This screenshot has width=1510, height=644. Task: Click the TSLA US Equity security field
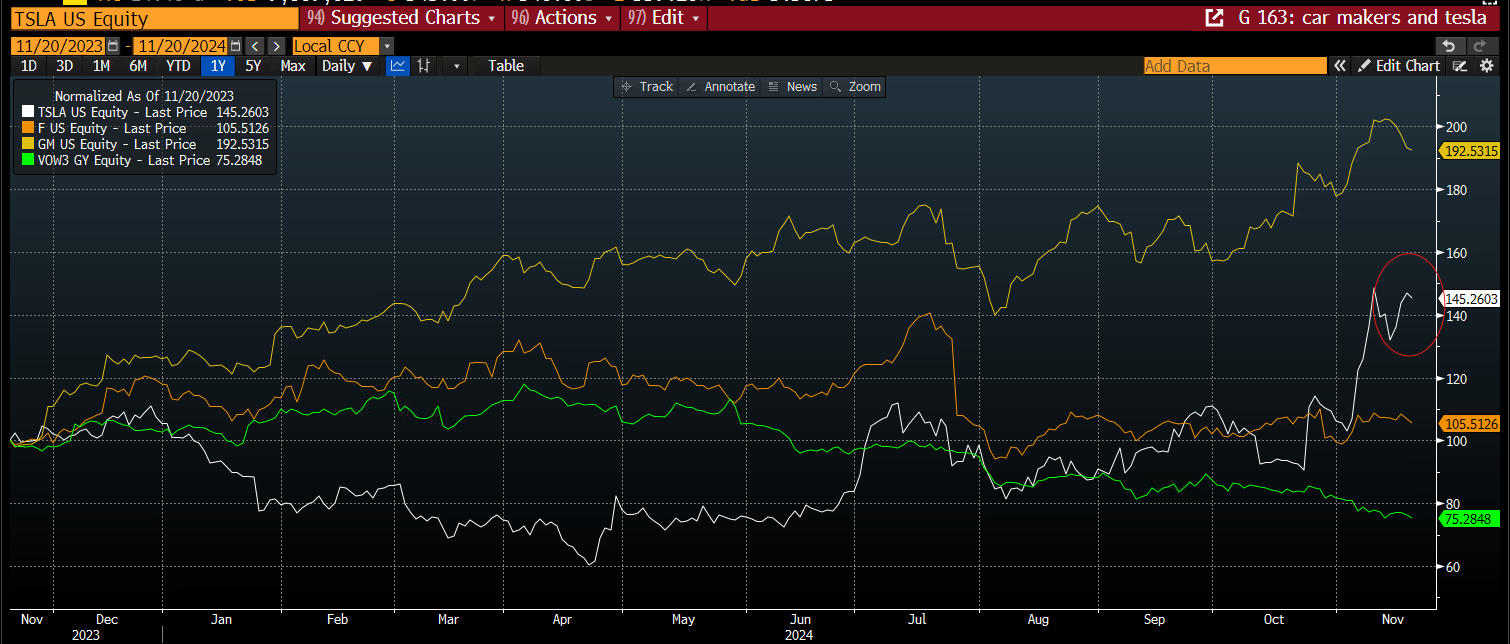coord(155,18)
